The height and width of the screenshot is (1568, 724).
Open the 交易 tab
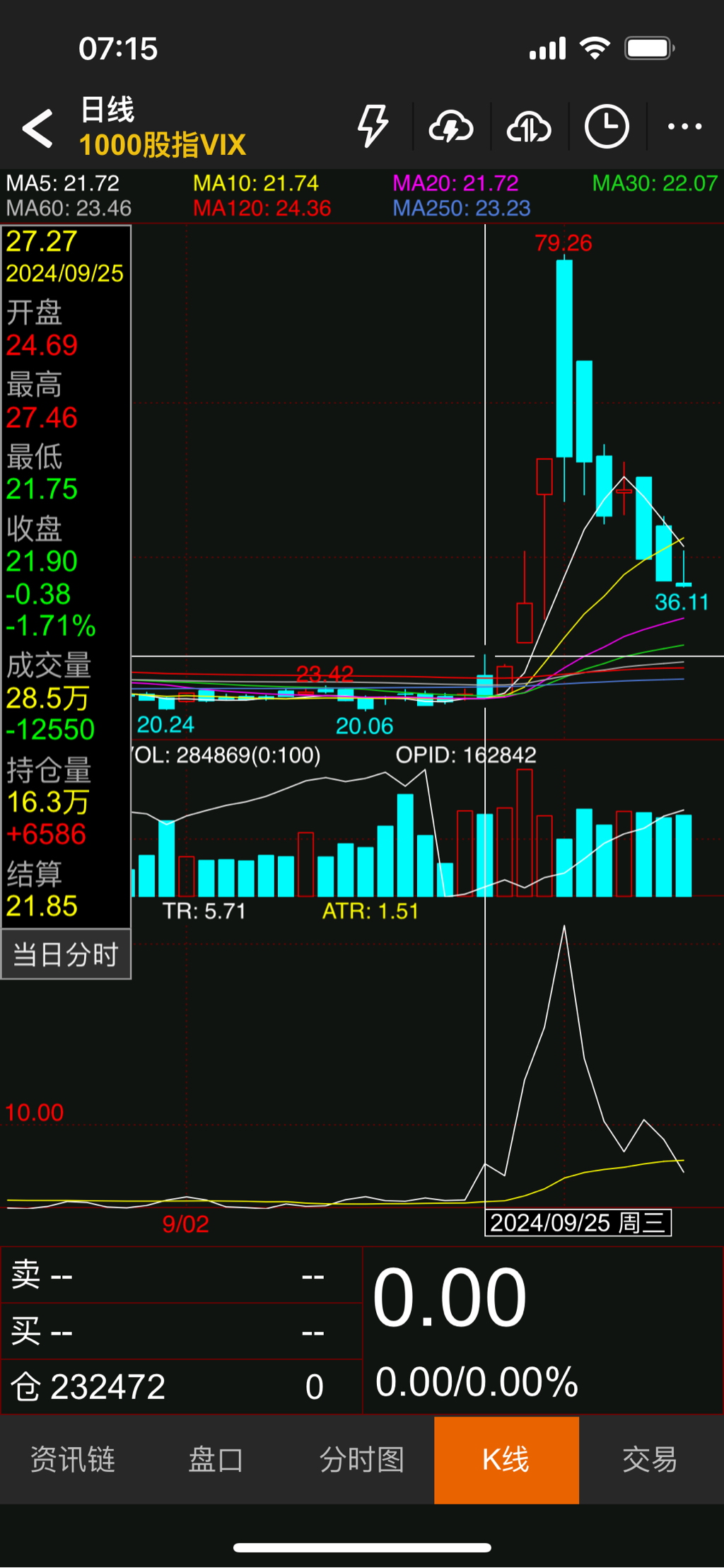(650, 1460)
